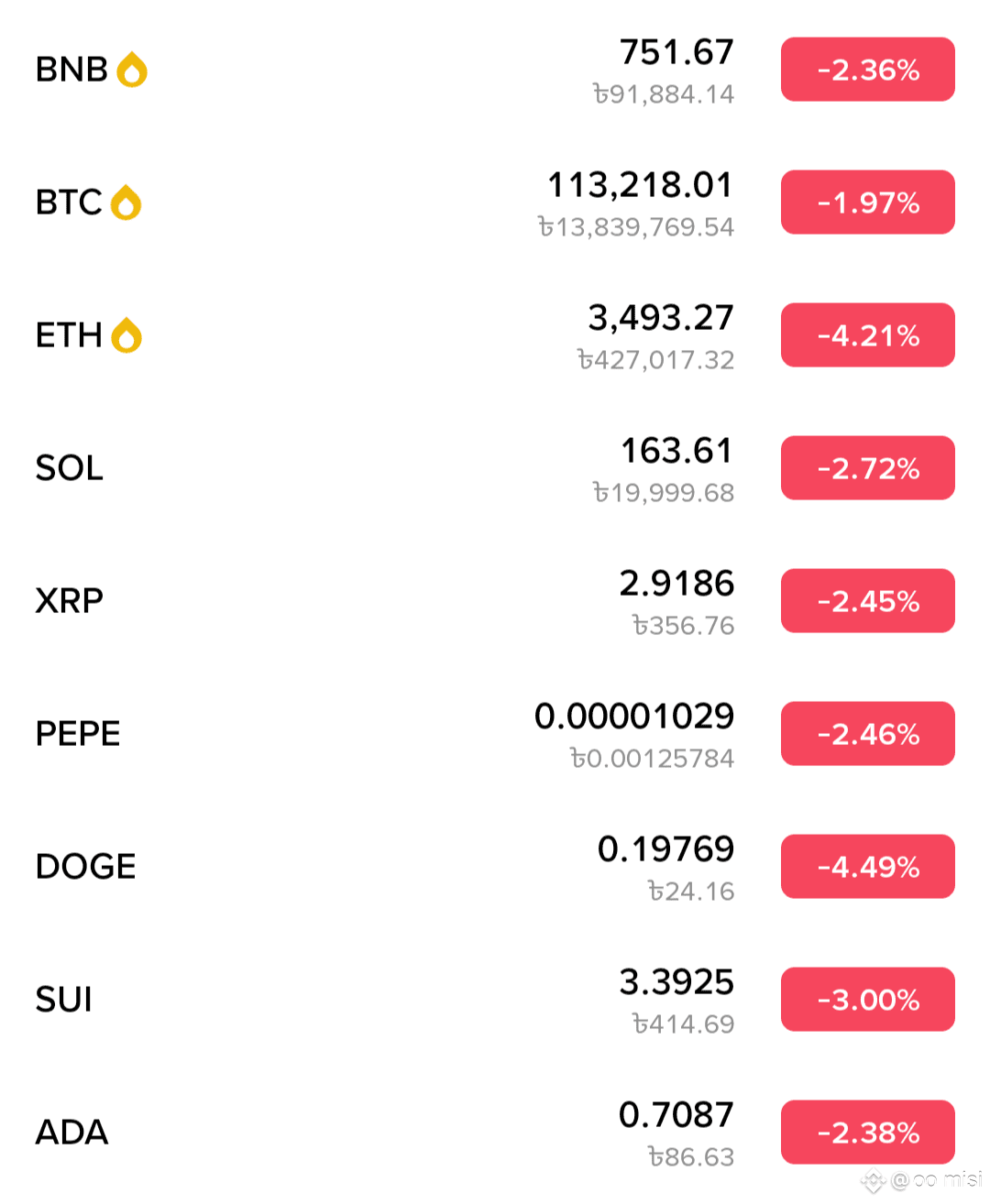
Task: Toggle BTC's -1.97% change badge
Action: coord(867,202)
